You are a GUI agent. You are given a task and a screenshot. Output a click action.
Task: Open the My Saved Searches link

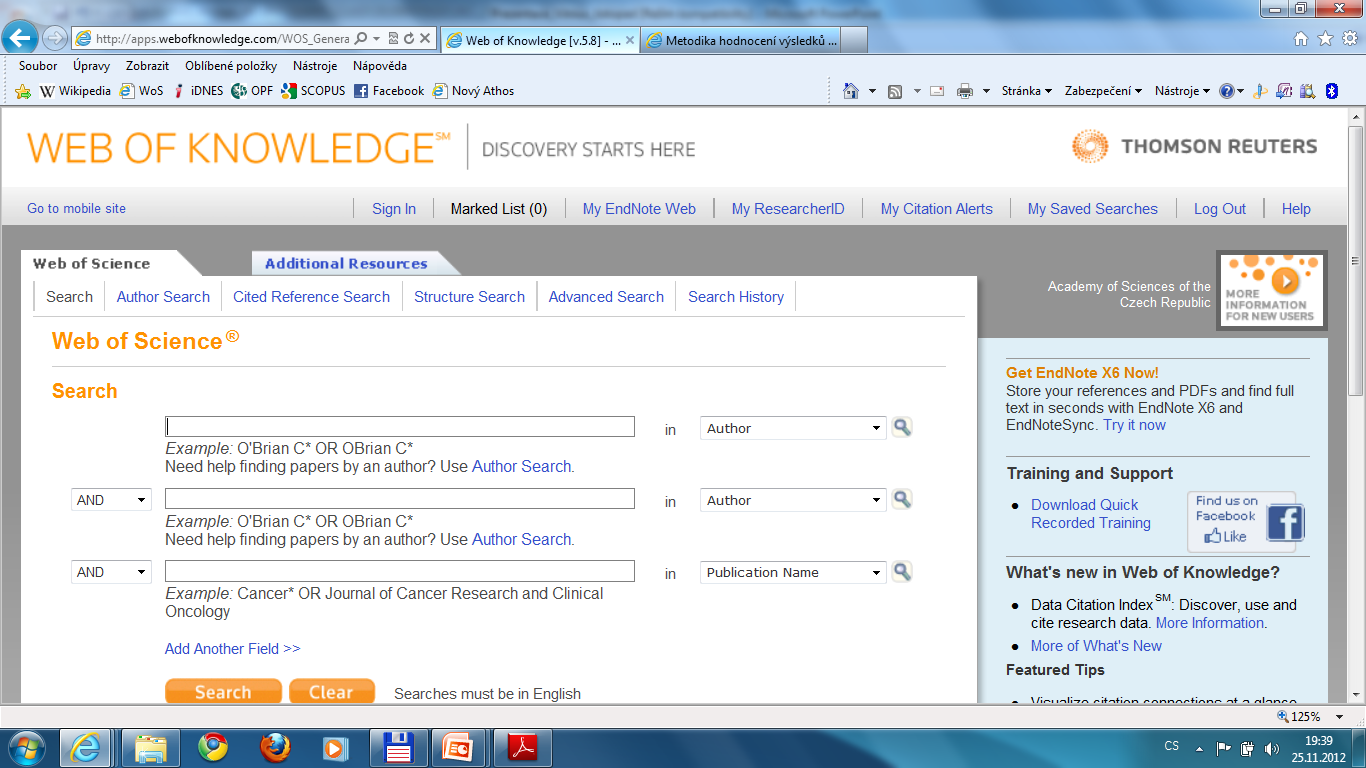(1093, 209)
